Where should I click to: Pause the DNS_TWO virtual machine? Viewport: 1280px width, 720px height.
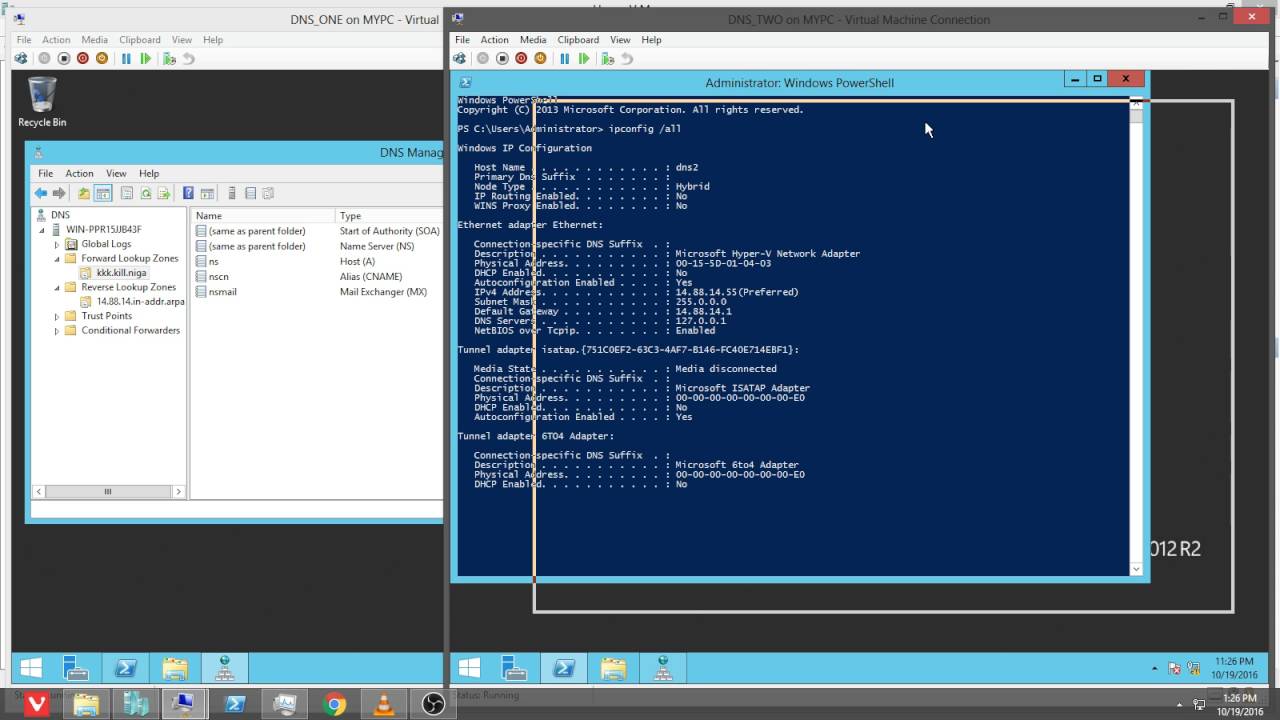coord(564,59)
